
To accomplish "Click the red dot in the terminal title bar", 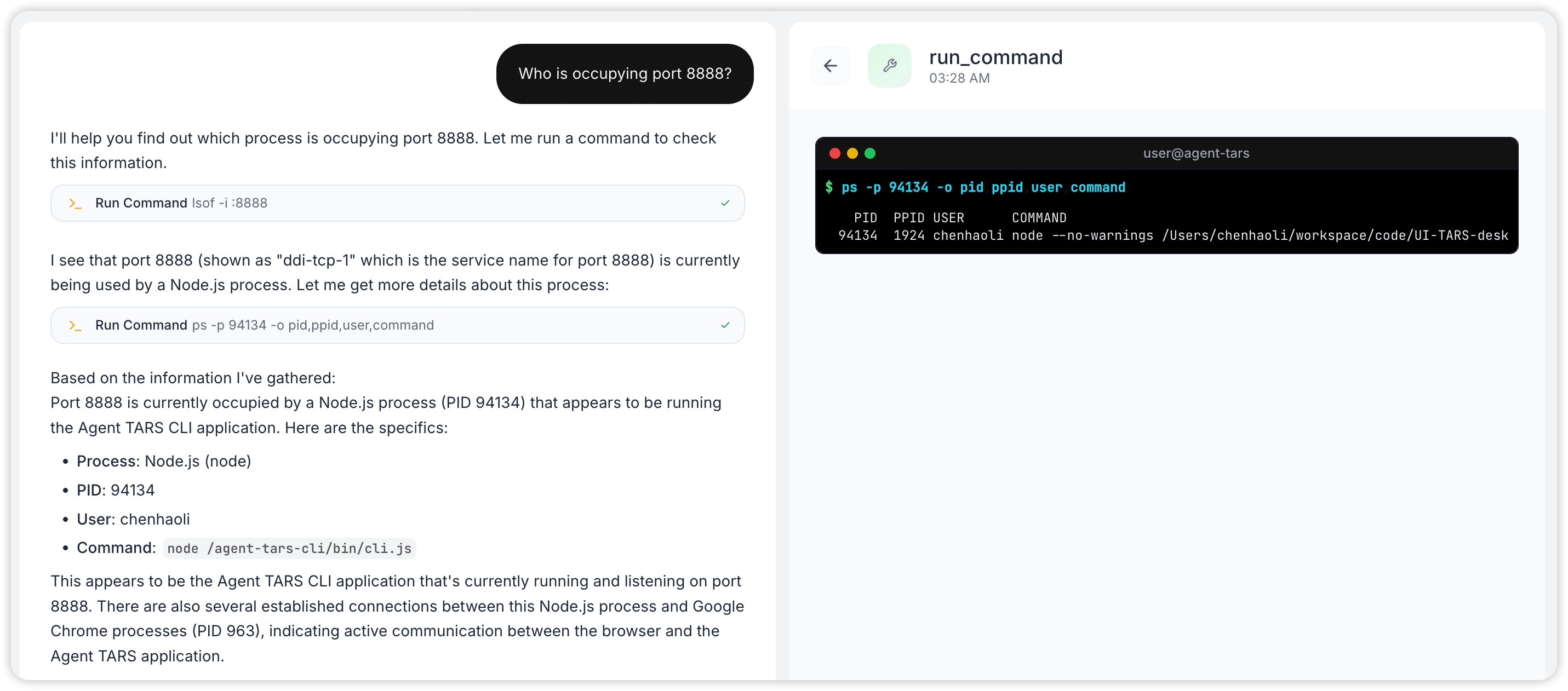I will [834, 153].
